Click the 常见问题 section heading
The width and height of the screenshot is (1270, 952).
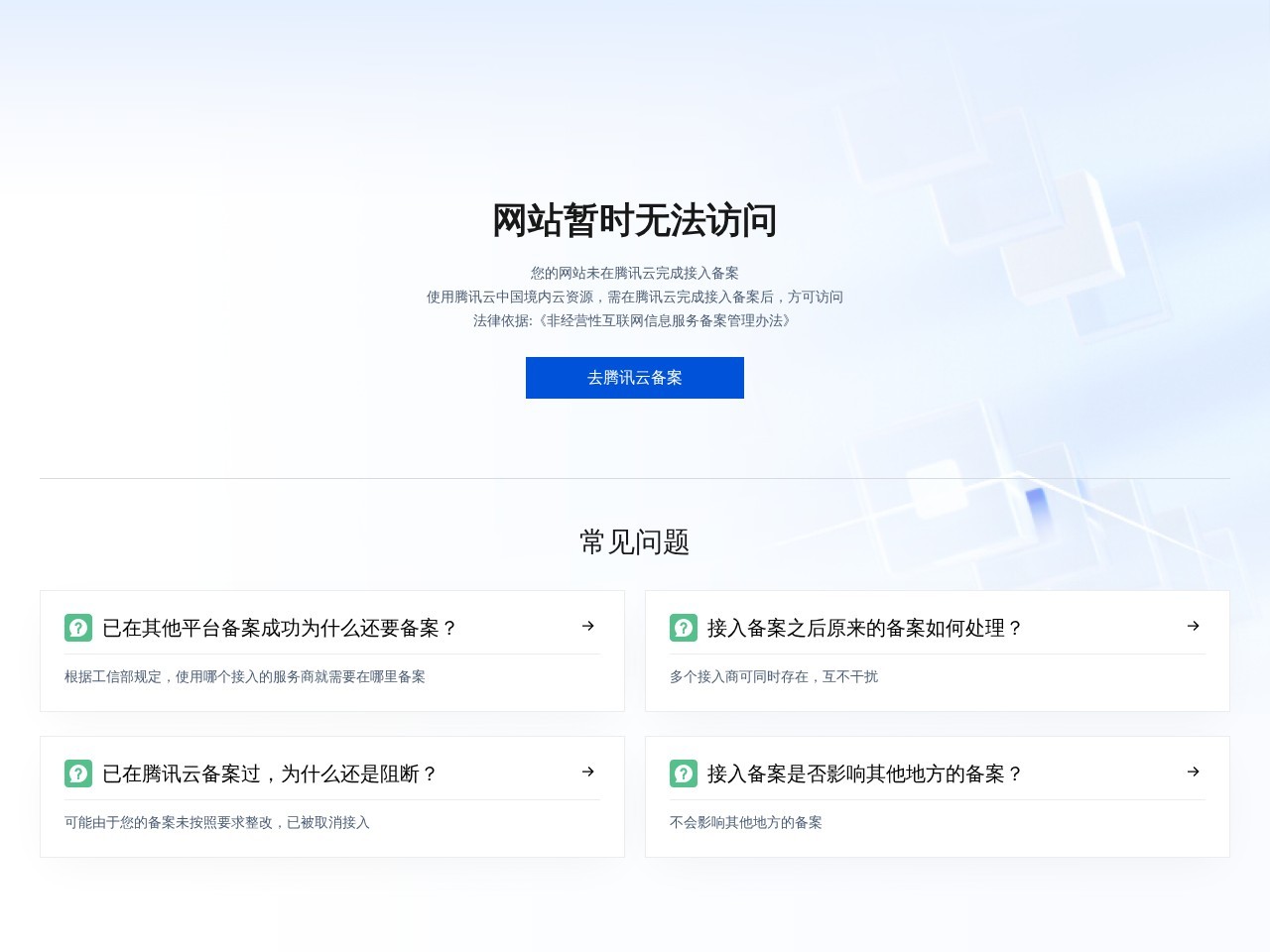coord(635,541)
